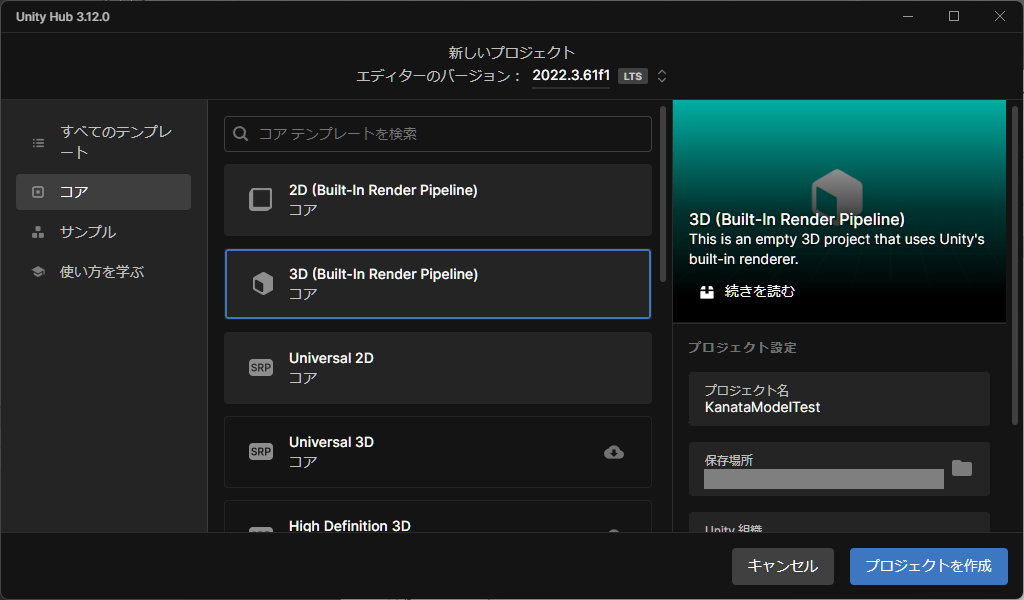Viewport: 1024px width, 600px height.
Task: Close the Unity Hub window
Action: pyautogui.click(x=999, y=16)
